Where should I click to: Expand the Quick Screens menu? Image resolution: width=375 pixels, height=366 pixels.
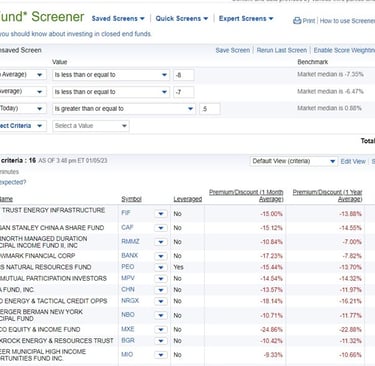tap(182, 19)
